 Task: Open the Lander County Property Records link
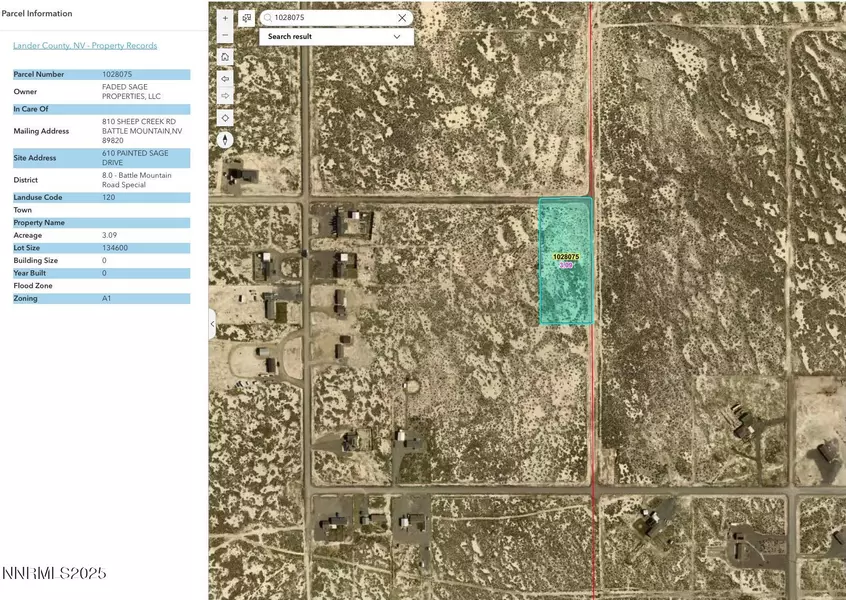click(84, 45)
